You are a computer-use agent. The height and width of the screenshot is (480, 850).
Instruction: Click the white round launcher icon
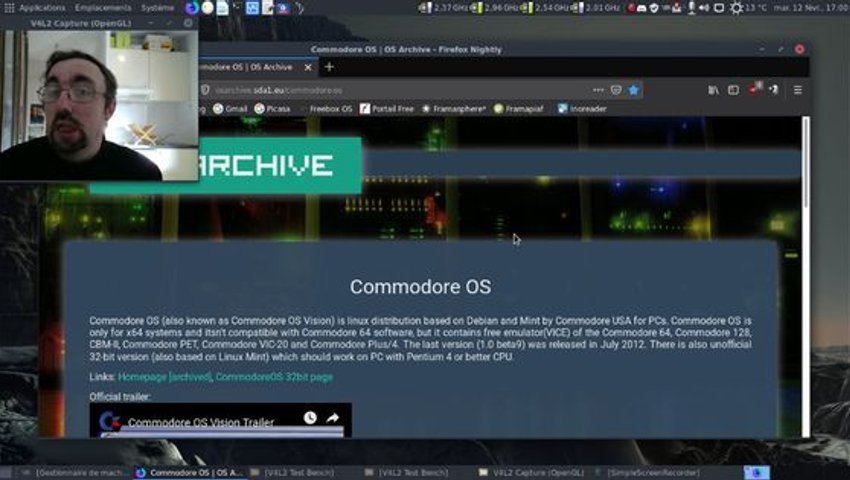(207, 8)
